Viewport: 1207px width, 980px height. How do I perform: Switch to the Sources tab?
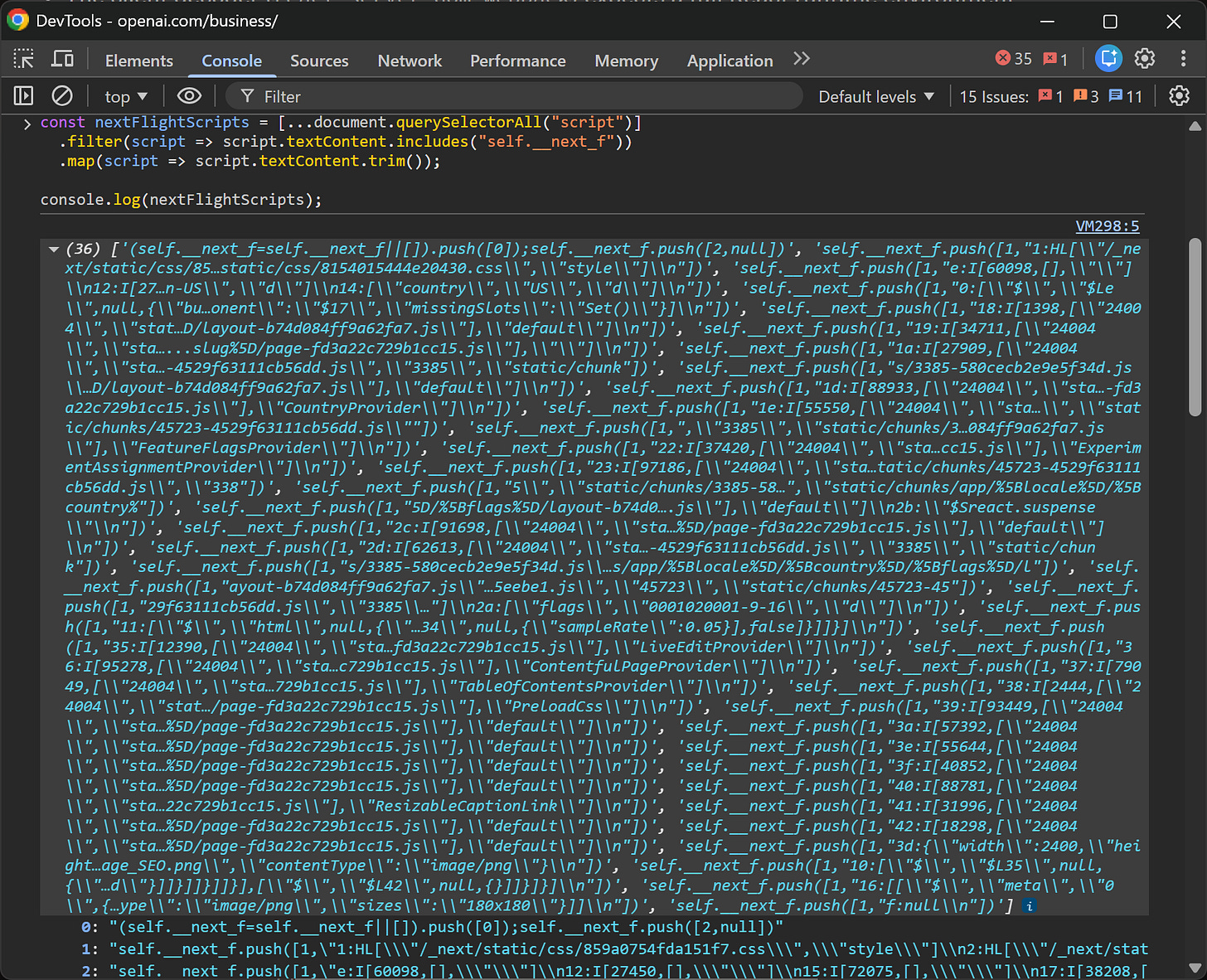point(319,60)
